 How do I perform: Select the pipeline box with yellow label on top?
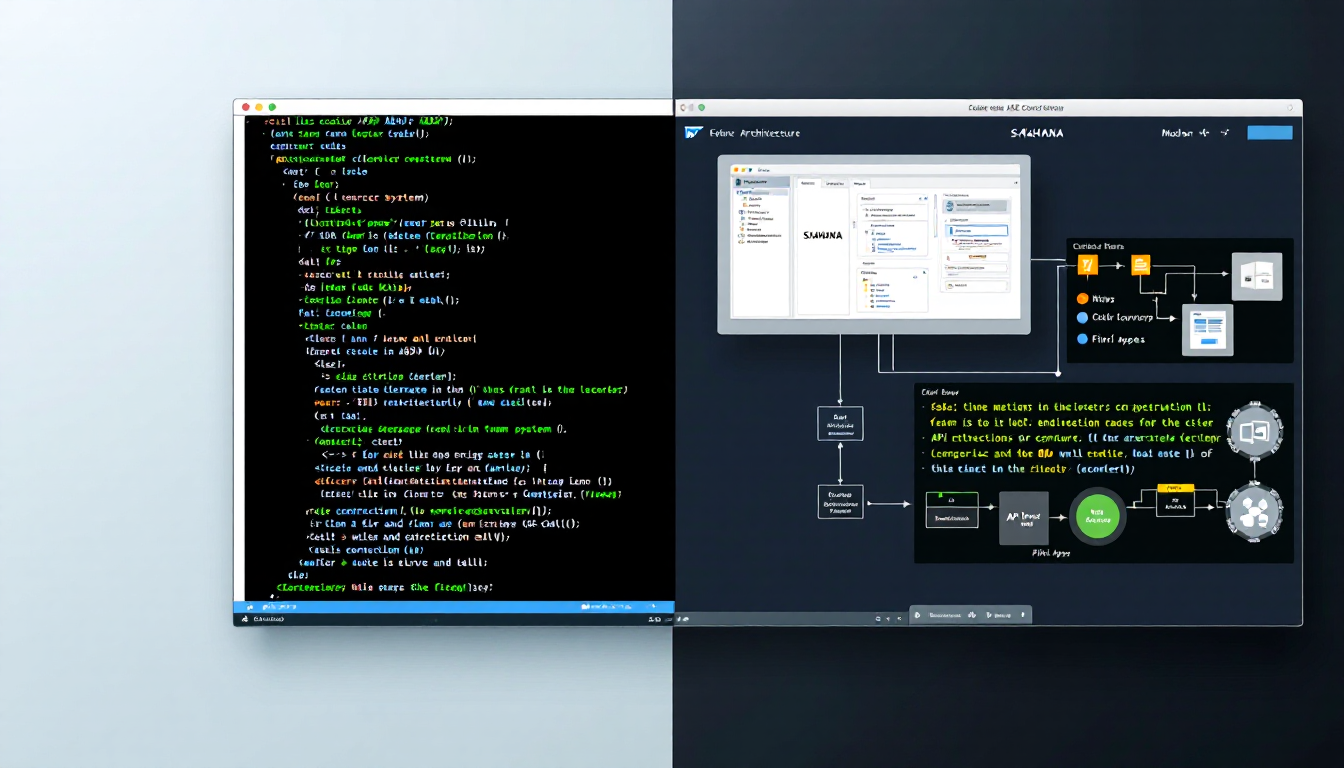pos(1175,502)
